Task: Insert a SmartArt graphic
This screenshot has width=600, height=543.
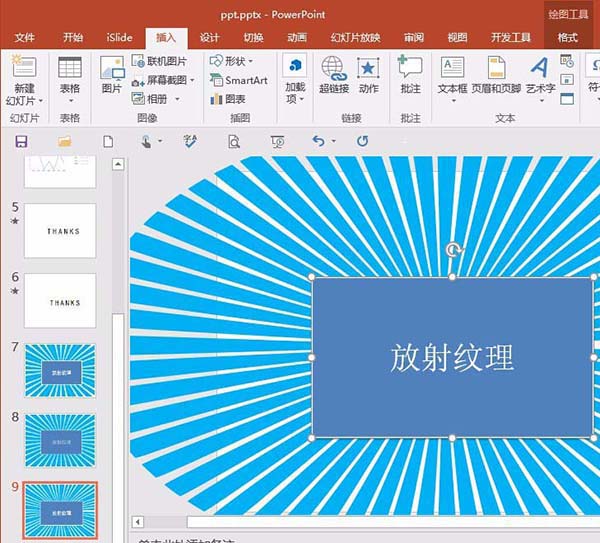Action: (x=238, y=80)
